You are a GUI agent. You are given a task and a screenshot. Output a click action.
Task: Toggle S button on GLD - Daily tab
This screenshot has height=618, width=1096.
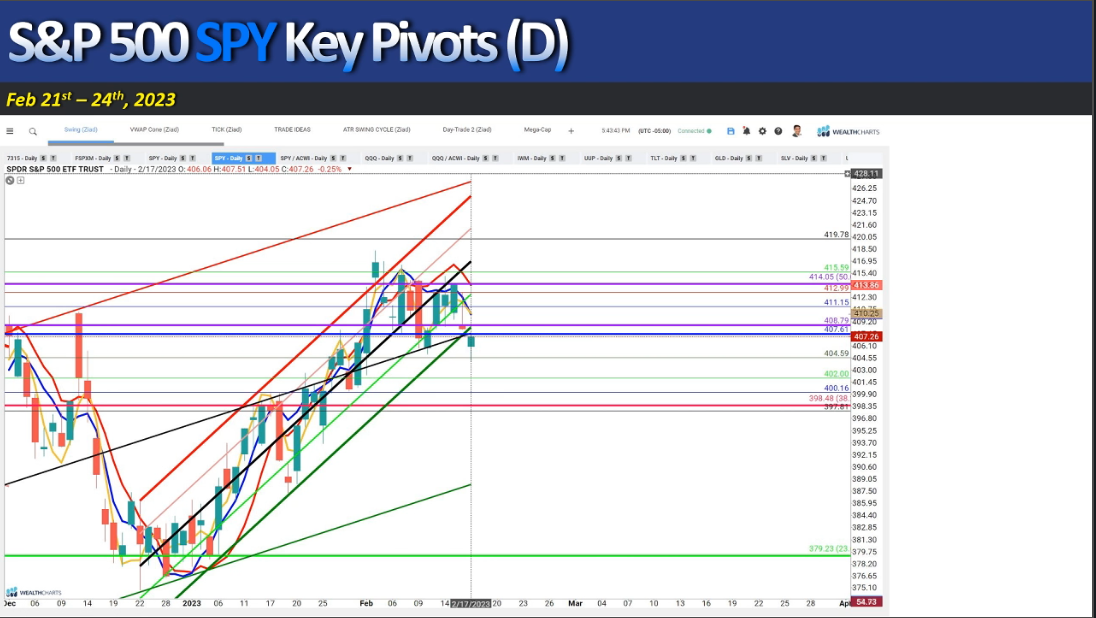pos(749,159)
